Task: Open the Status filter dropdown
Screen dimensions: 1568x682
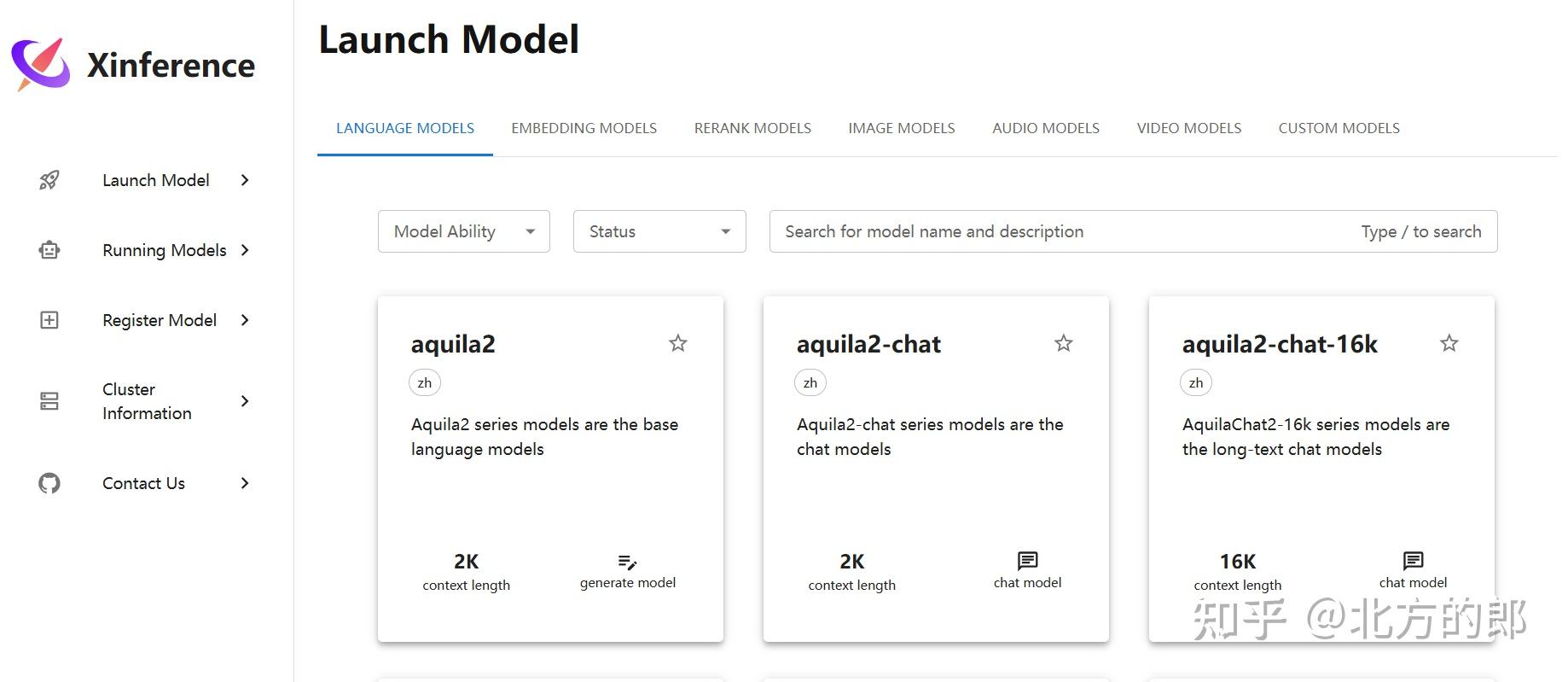Action: click(659, 231)
